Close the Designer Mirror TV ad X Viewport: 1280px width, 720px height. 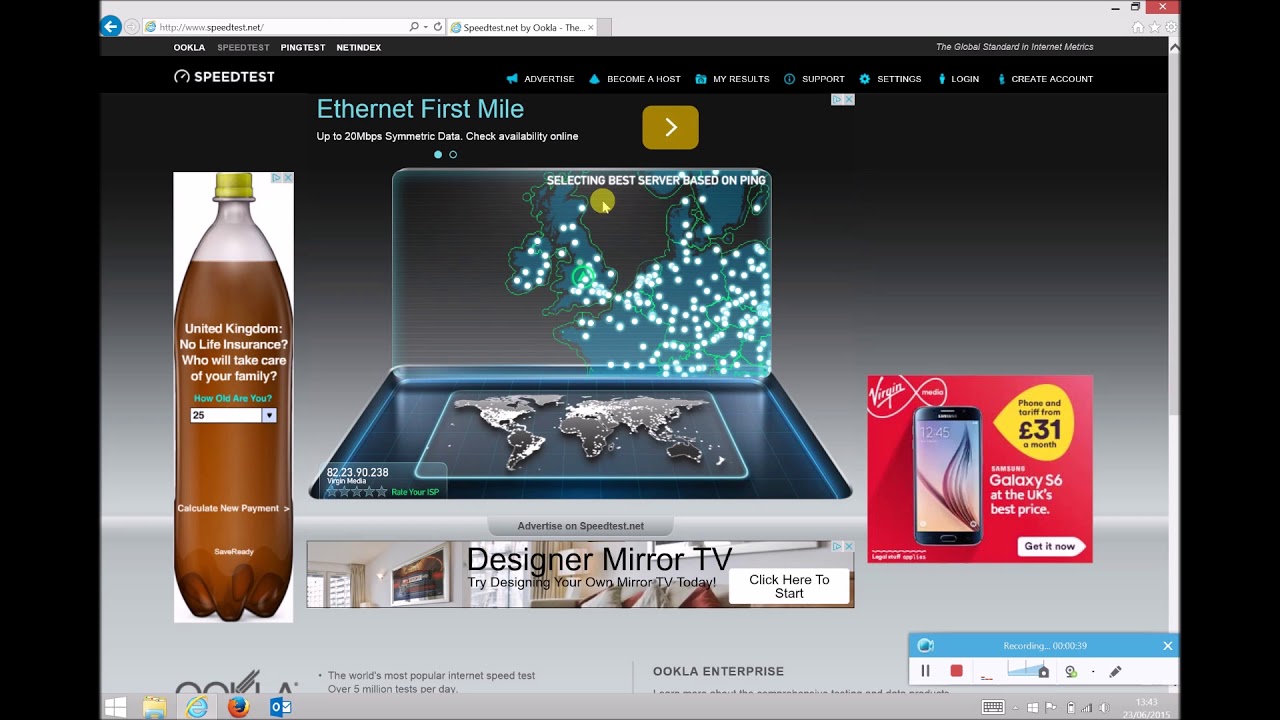coord(849,546)
